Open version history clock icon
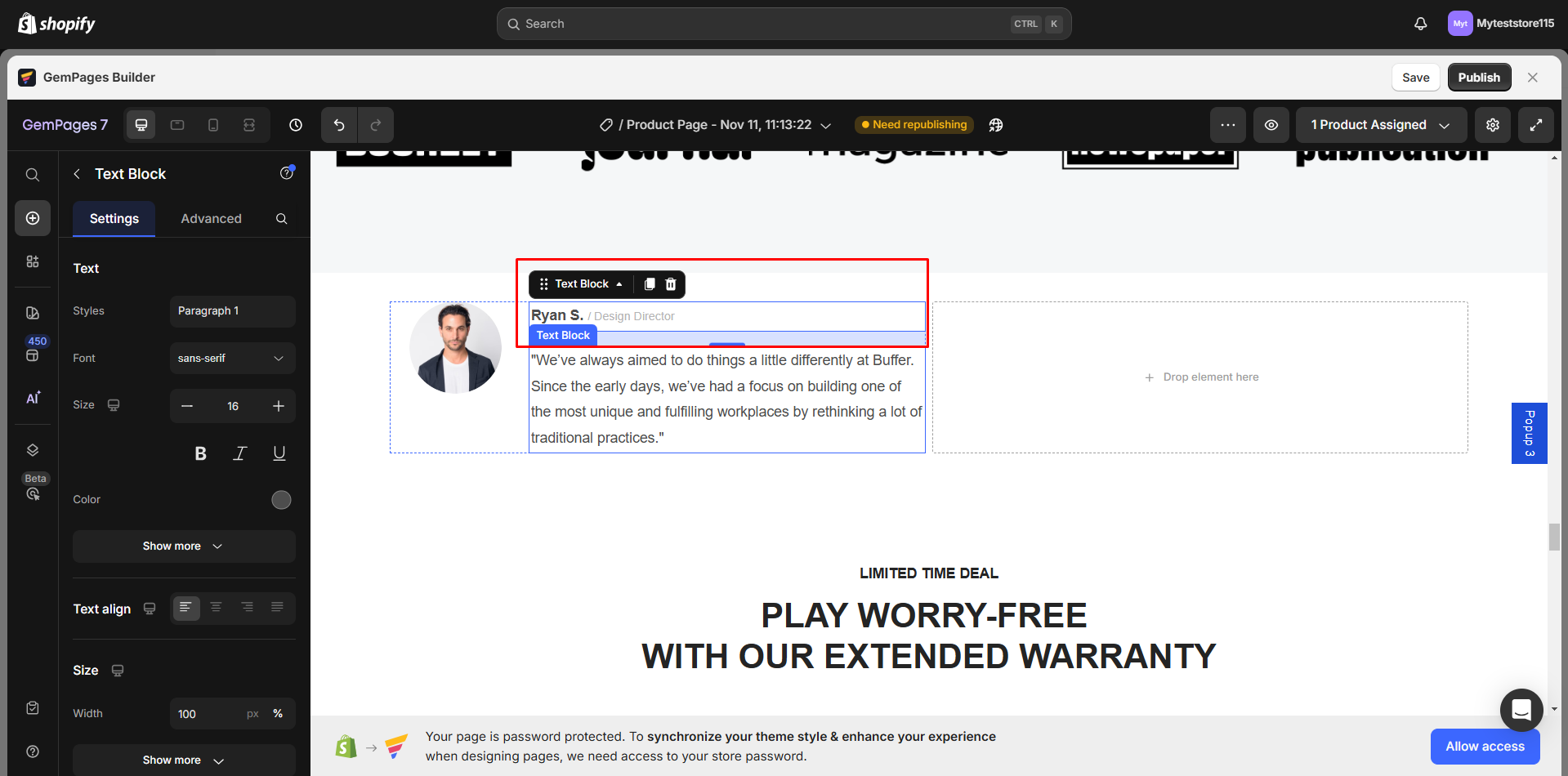Viewport: 1568px width, 776px height. click(295, 124)
